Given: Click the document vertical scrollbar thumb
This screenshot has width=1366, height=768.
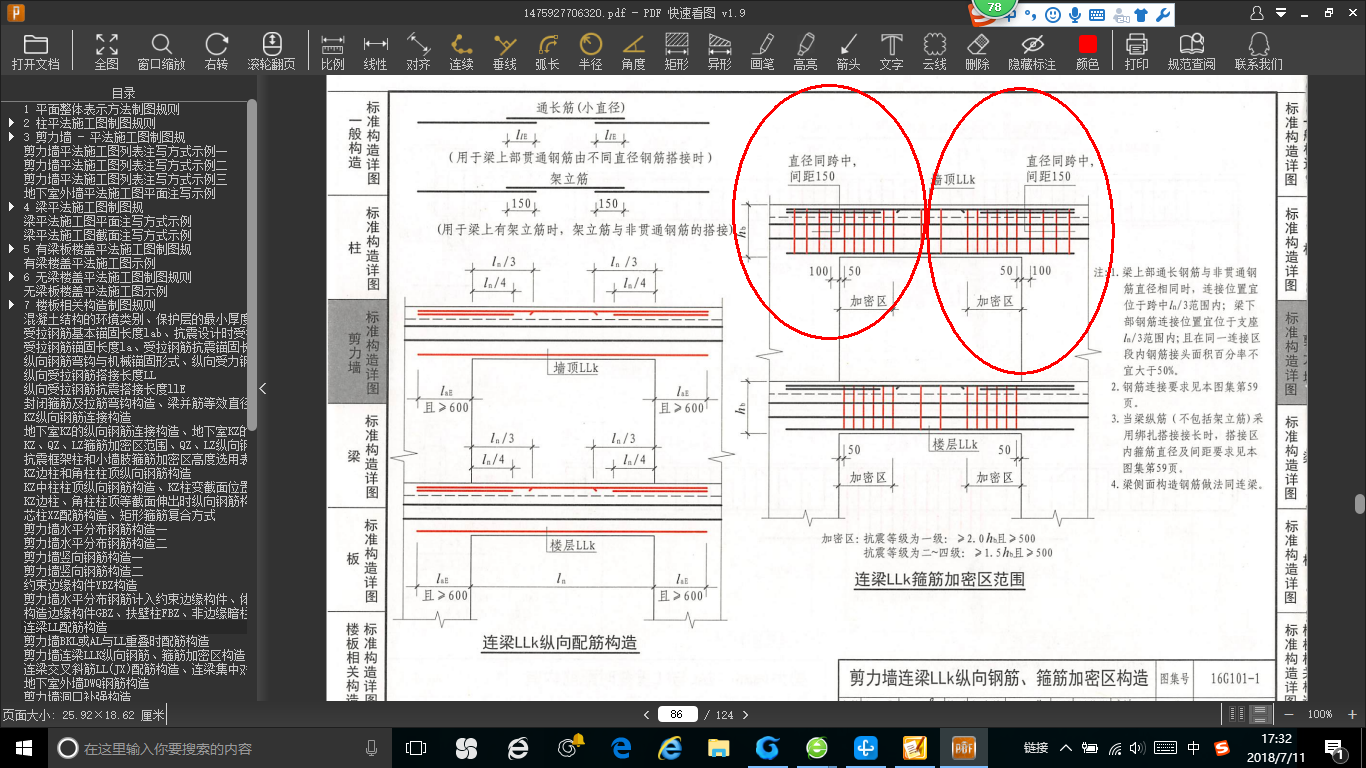Looking at the screenshot, I should [x=1359, y=504].
